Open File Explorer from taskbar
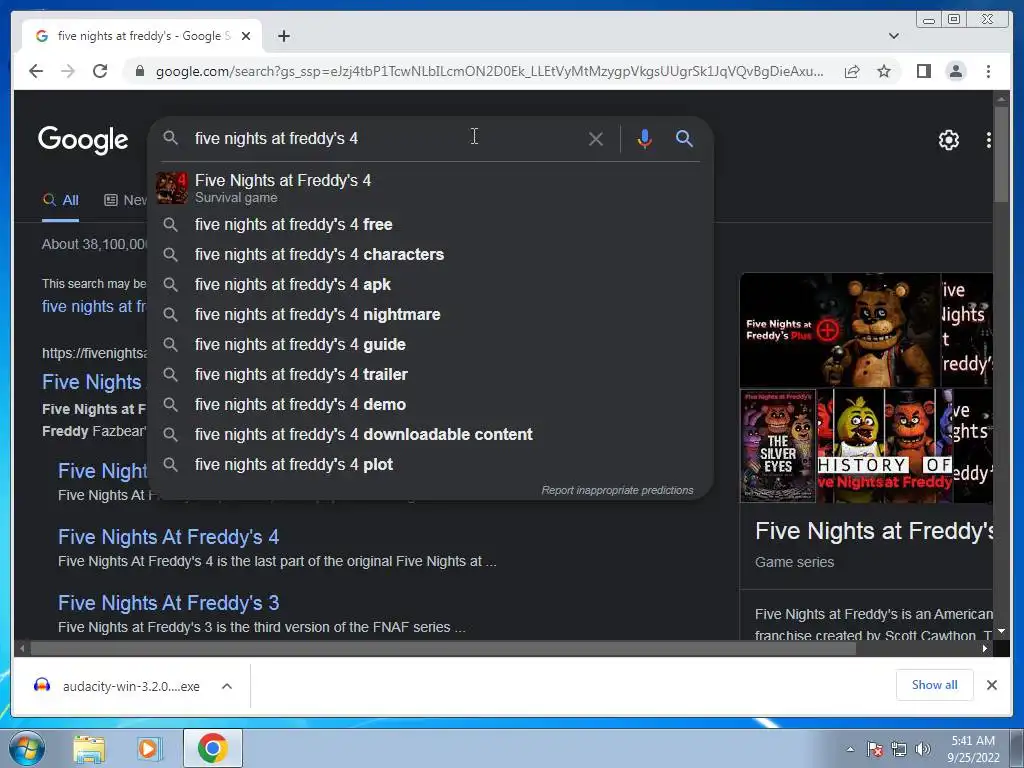This screenshot has width=1024, height=768. (89, 749)
